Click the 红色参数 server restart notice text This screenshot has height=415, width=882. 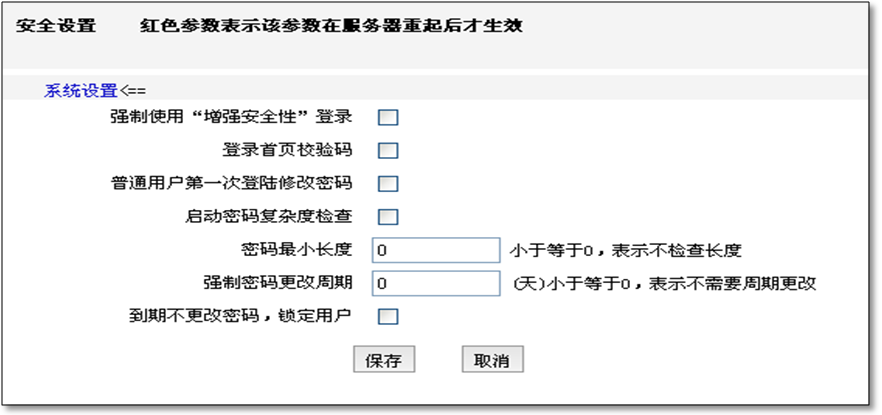click(x=332, y=26)
